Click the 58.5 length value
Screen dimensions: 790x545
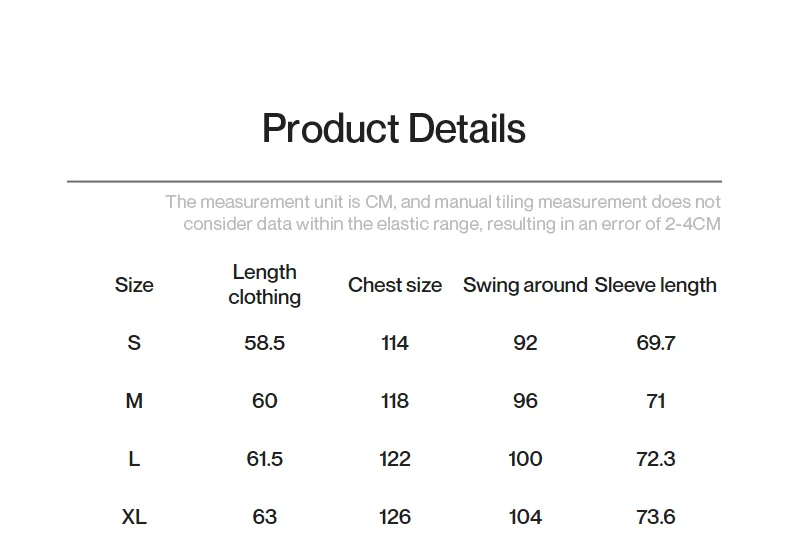pyautogui.click(x=265, y=343)
